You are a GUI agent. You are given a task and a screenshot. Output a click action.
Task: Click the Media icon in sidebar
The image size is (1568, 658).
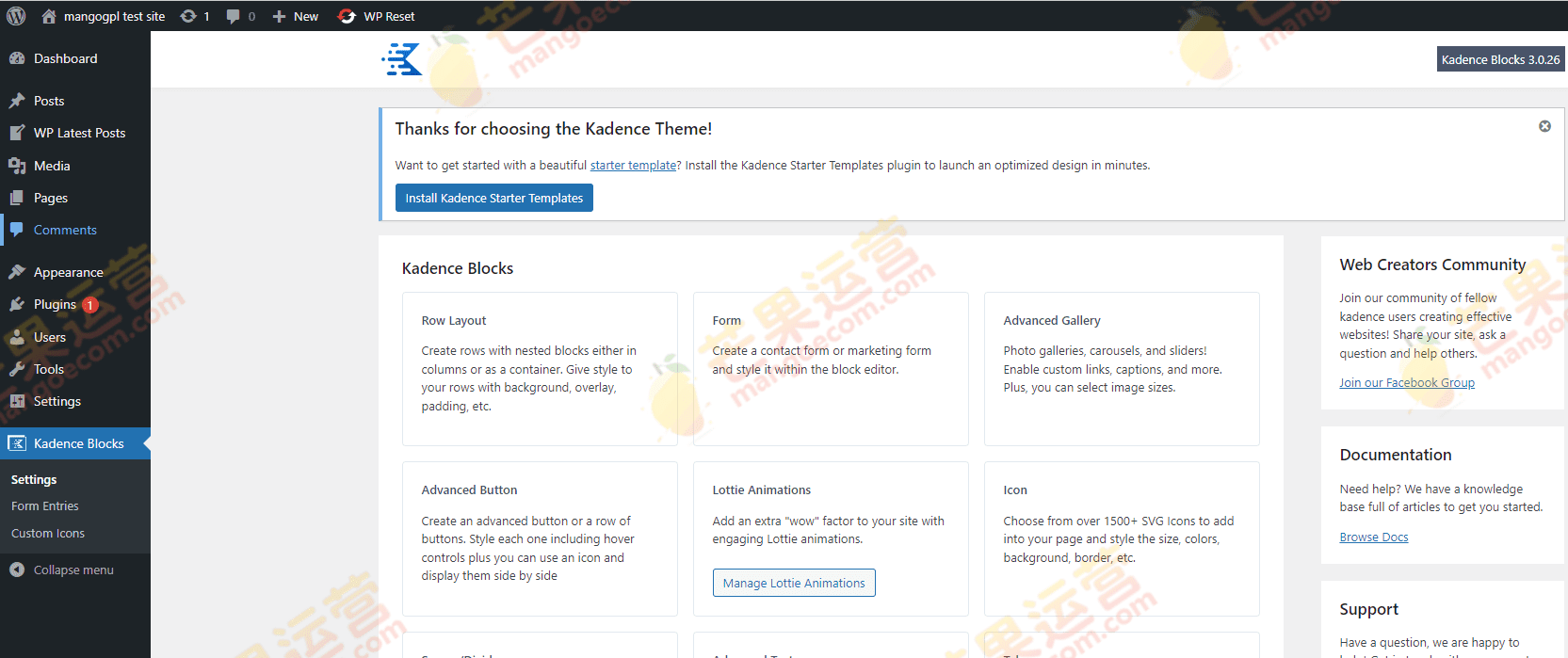click(x=17, y=166)
